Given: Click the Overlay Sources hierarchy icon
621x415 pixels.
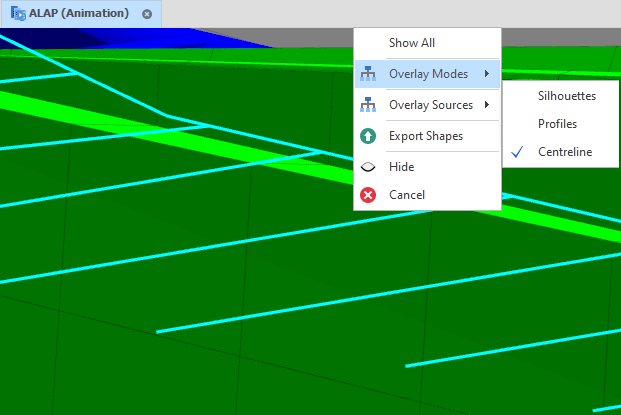Looking at the screenshot, I should 368,105.
